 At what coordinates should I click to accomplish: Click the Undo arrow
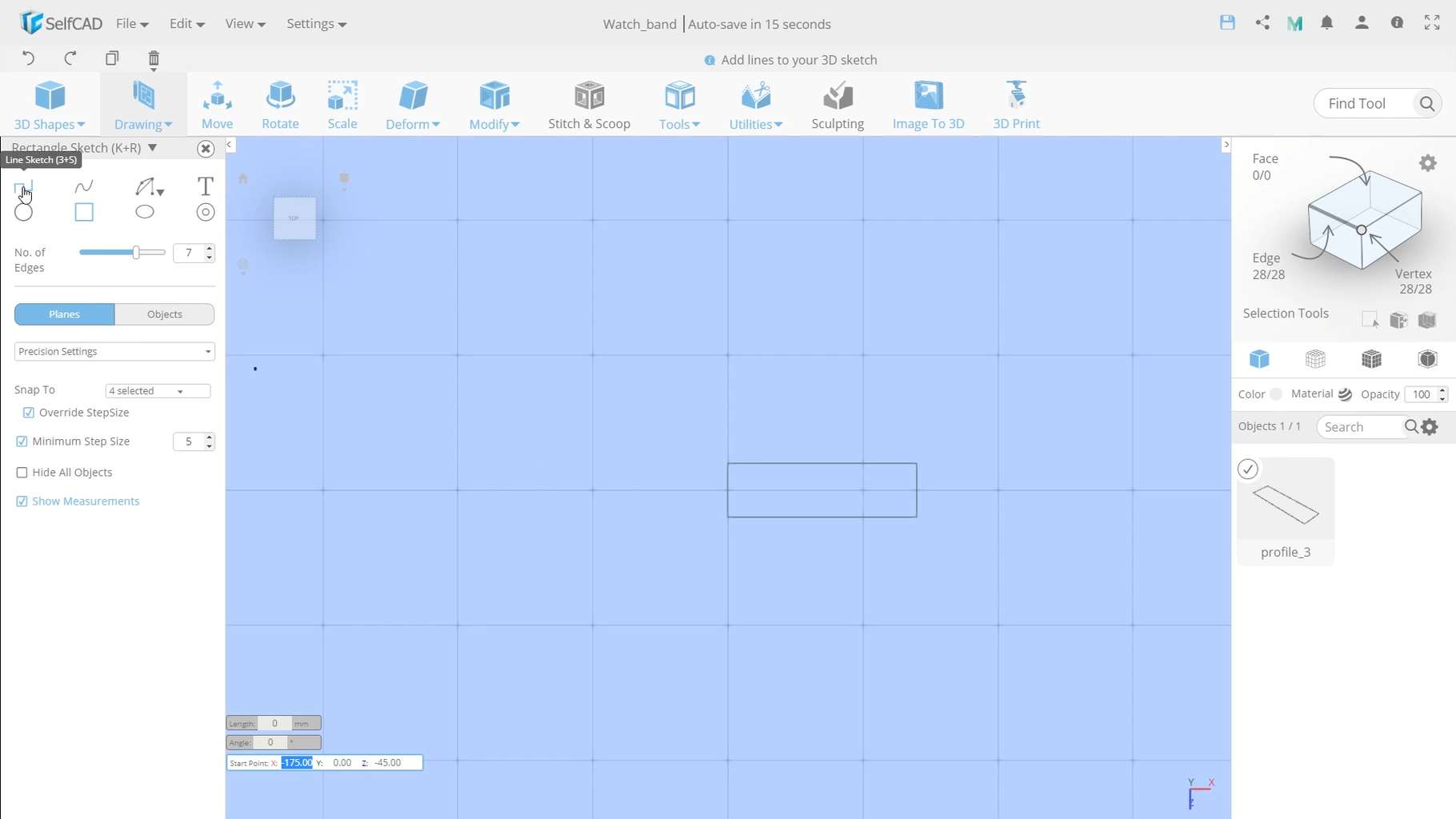(x=29, y=58)
